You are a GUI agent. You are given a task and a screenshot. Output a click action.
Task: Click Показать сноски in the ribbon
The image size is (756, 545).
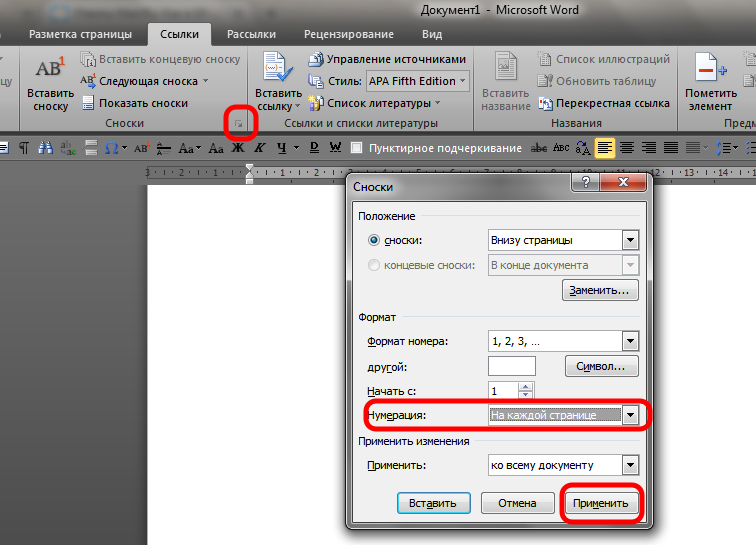click(135, 103)
